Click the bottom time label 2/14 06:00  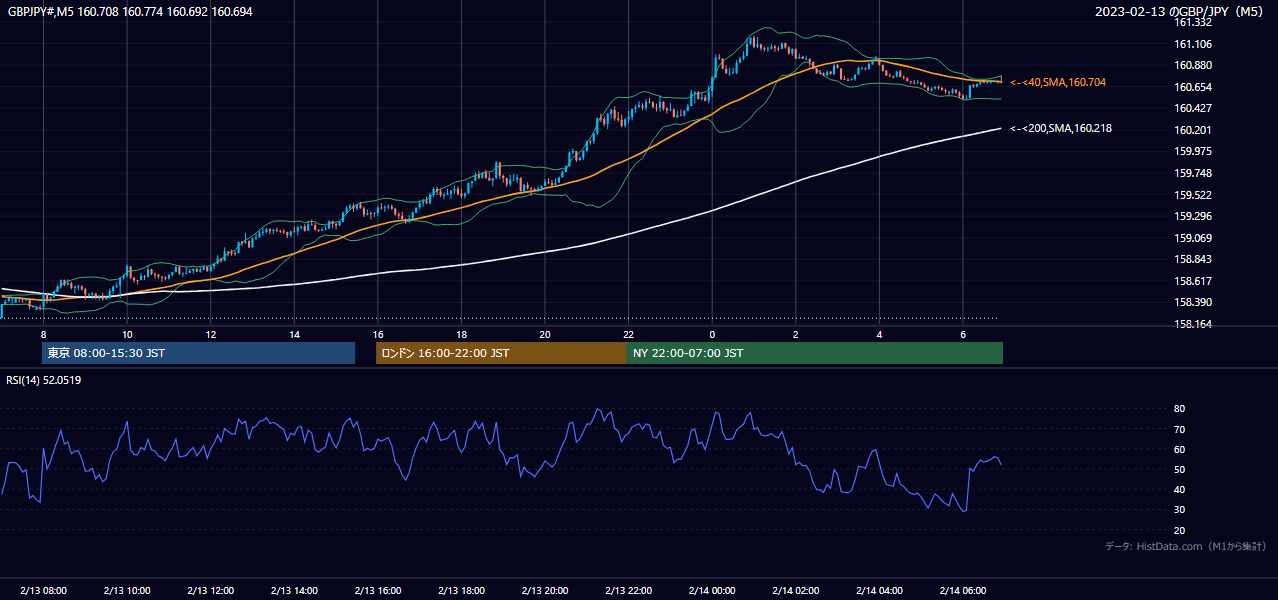[x=962, y=591]
